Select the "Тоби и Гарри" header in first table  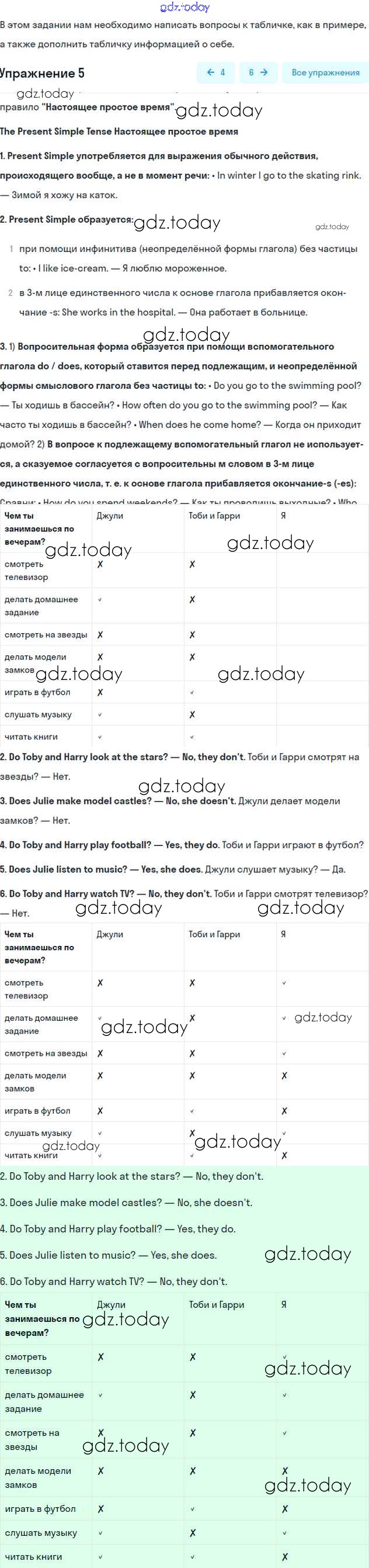(214, 516)
